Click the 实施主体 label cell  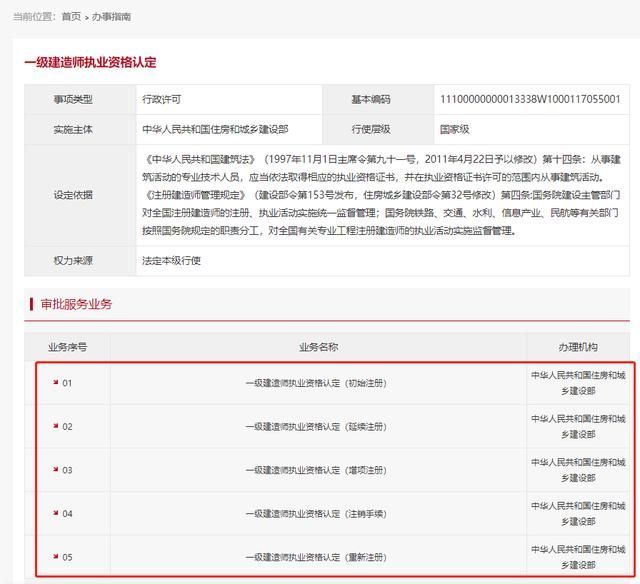point(80,129)
